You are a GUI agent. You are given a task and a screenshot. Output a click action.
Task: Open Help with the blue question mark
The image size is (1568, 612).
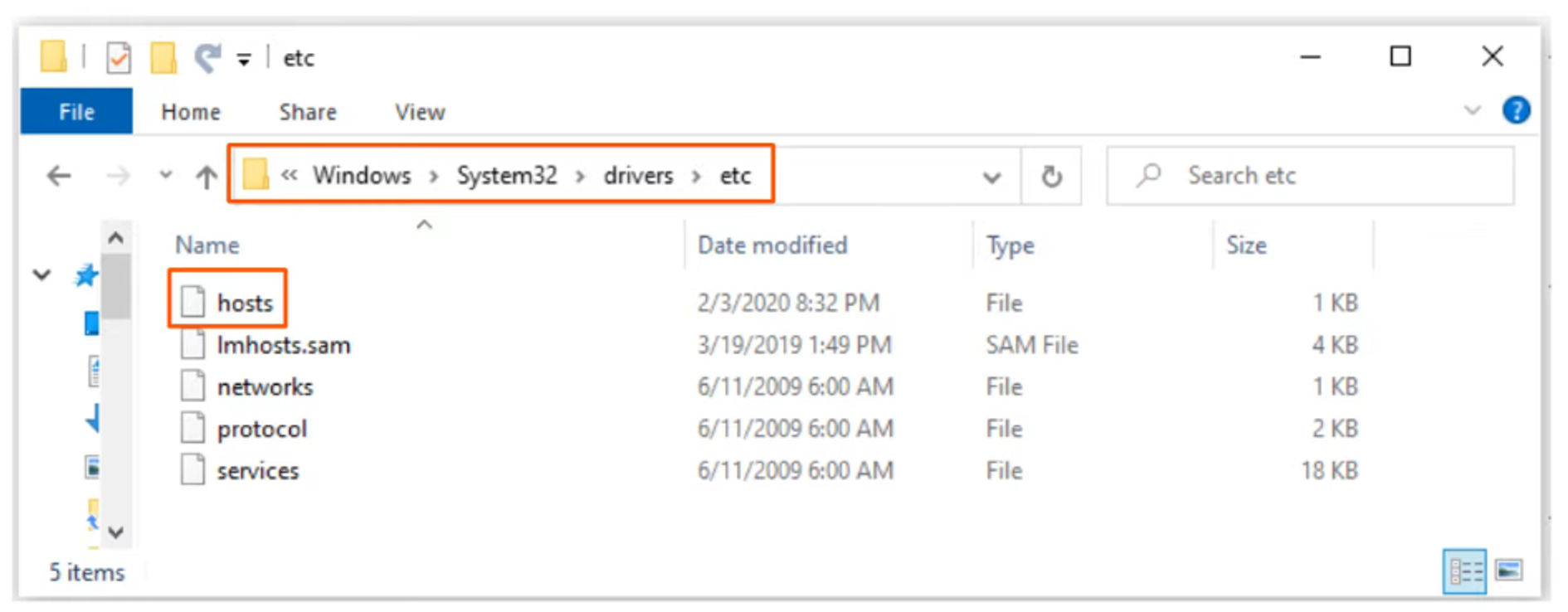pyautogui.click(x=1516, y=110)
